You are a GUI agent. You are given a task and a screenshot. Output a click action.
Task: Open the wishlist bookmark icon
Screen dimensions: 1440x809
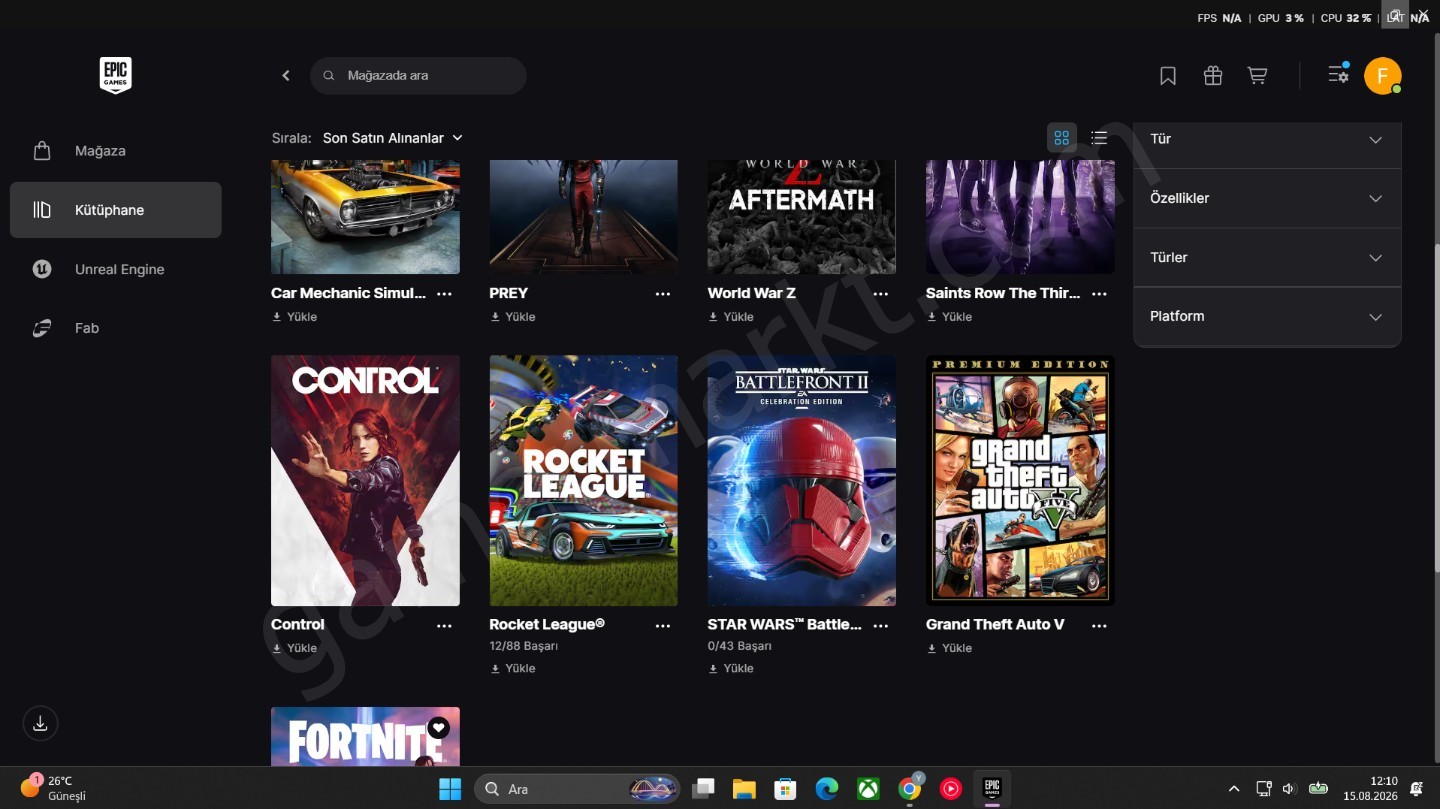(x=1168, y=76)
